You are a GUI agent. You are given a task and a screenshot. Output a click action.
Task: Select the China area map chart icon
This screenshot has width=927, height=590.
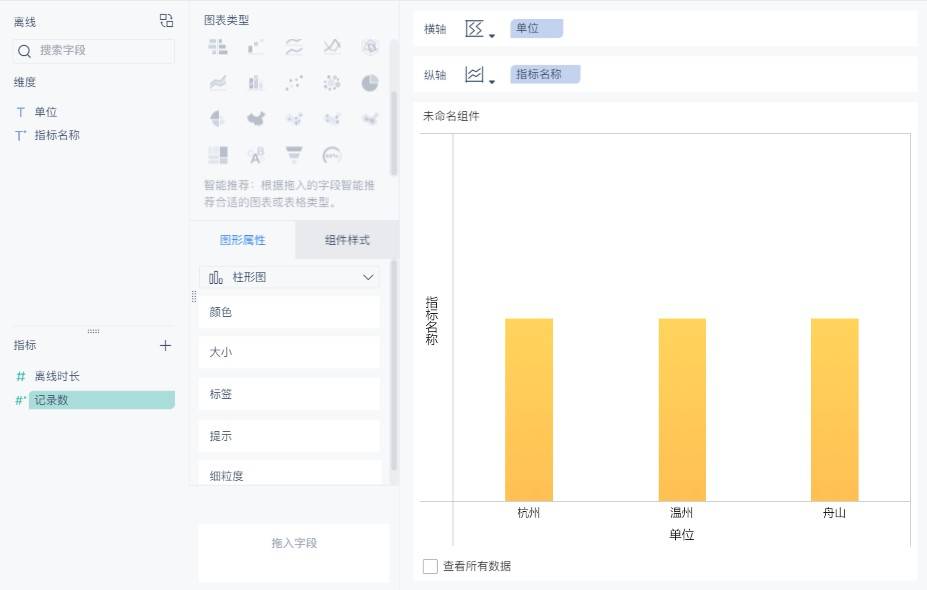click(x=255, y=118)
